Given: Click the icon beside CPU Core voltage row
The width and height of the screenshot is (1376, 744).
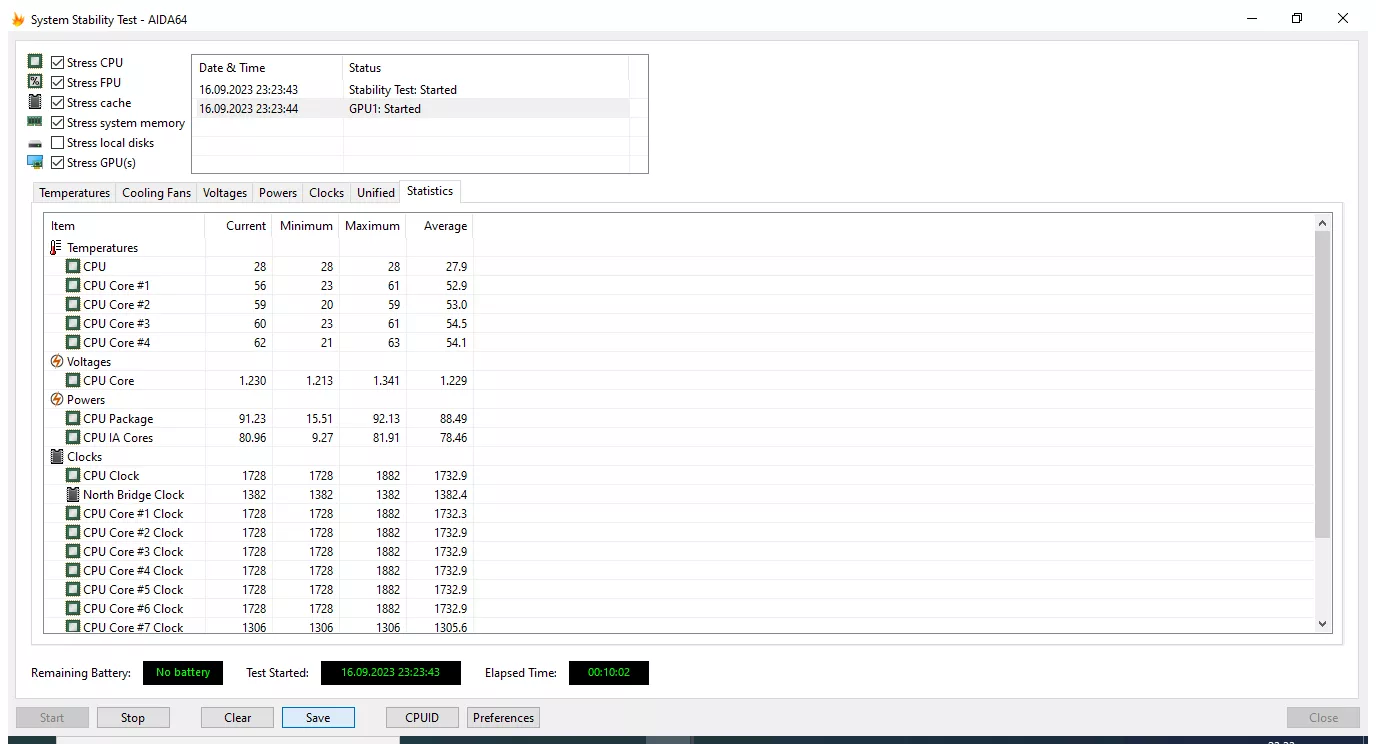Looking at the screenshot, I should (x=73, y=380).
